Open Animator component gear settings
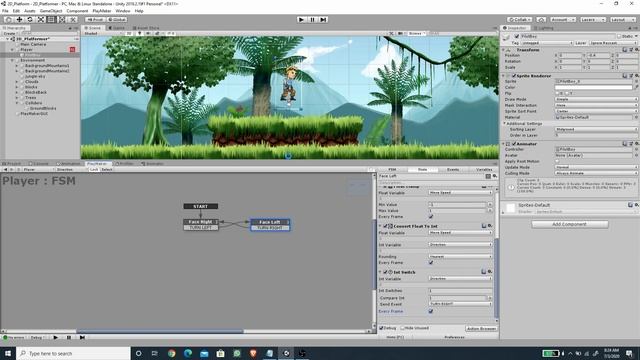 point(636,144)
